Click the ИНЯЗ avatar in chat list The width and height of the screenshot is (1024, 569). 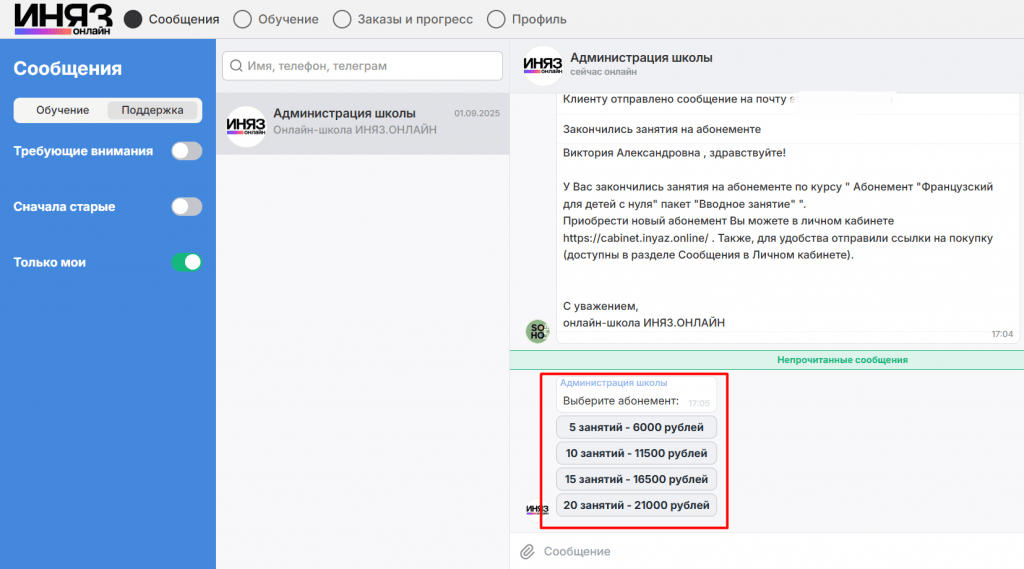coord(246,126)
